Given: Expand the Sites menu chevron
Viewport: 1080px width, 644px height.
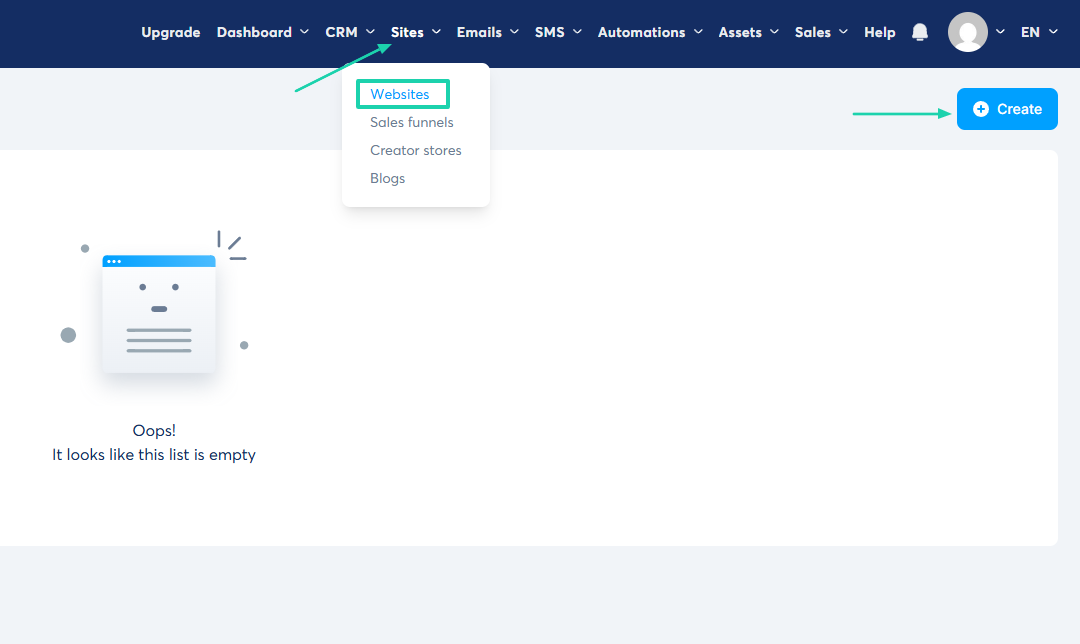Looking at the screenshot, I should pyautogui.click(x=436, y=32).
